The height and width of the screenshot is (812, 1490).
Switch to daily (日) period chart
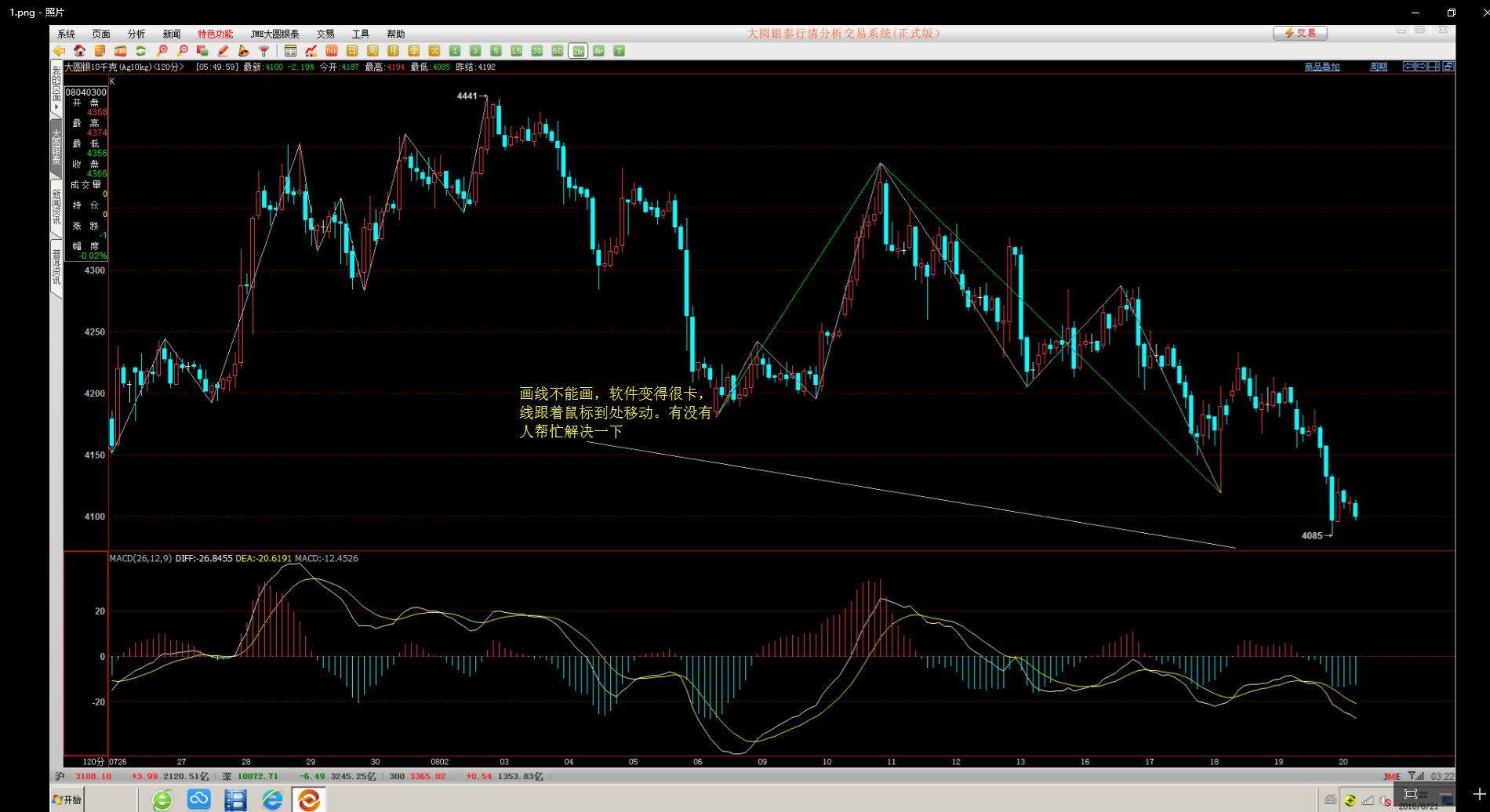click(x=352, y=51)
